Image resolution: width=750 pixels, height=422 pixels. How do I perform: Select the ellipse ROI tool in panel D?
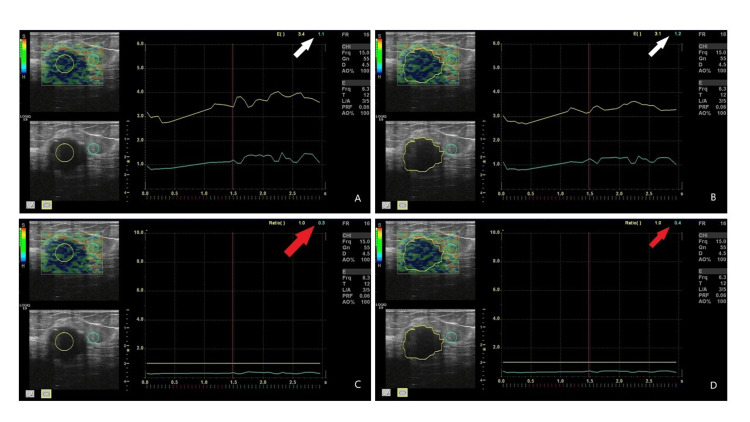pos(402,392)
